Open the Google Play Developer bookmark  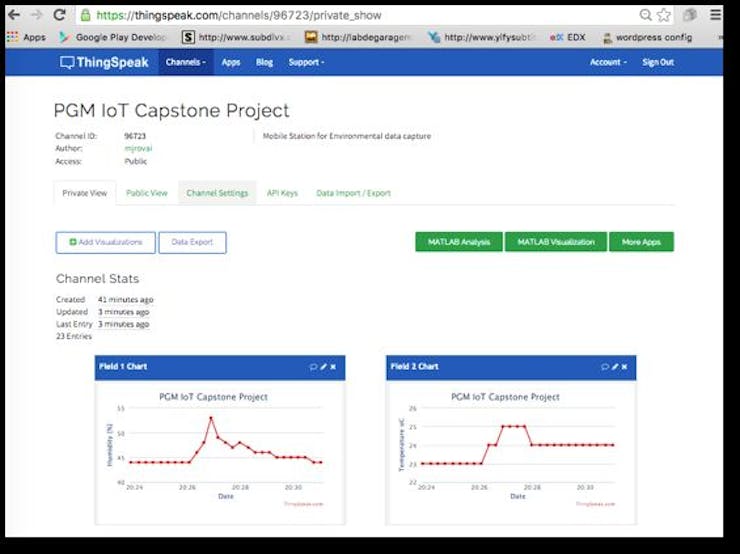[113, 37]
